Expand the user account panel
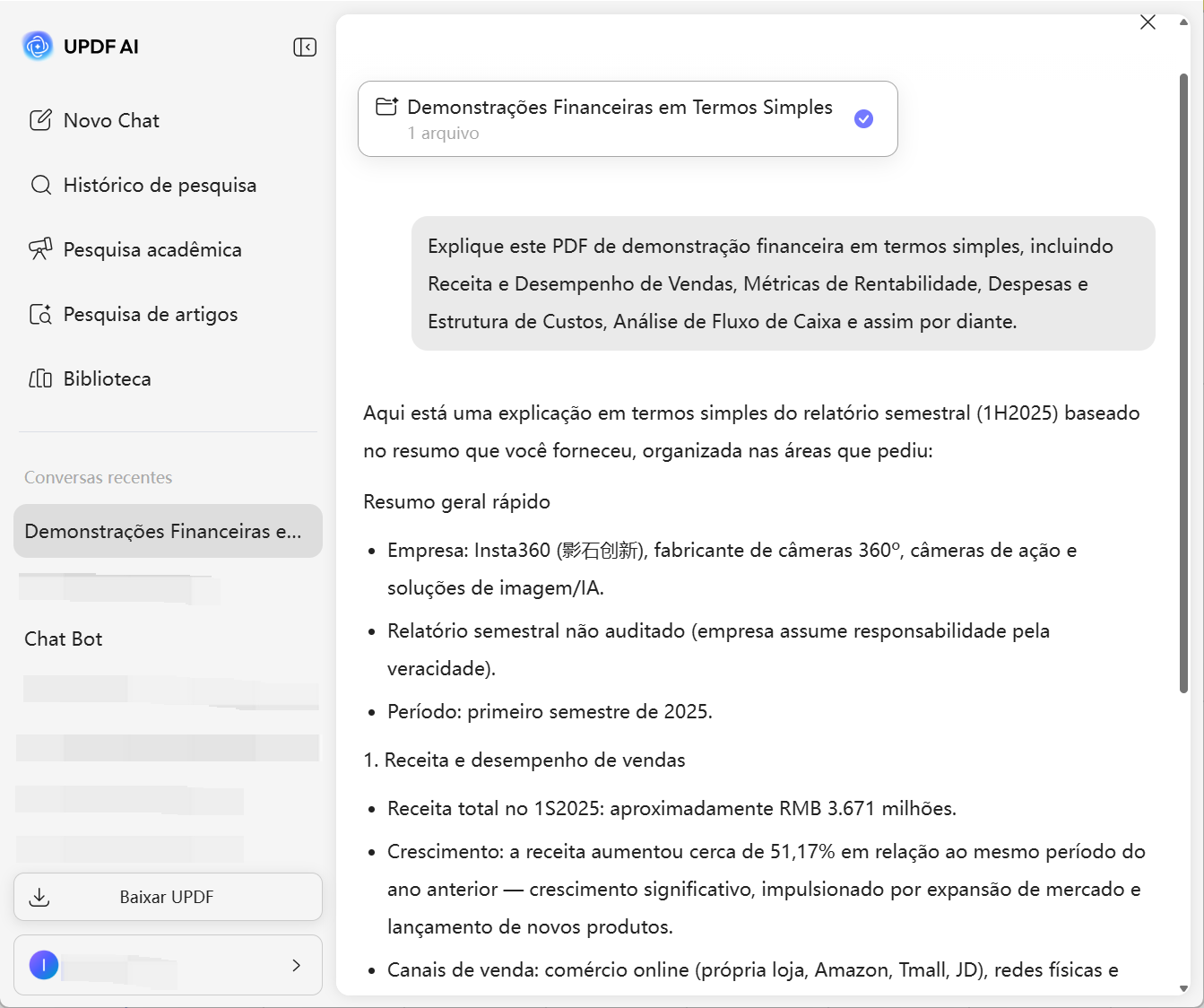Viewport: 1204px width, 1008px height. click(296, 965)
